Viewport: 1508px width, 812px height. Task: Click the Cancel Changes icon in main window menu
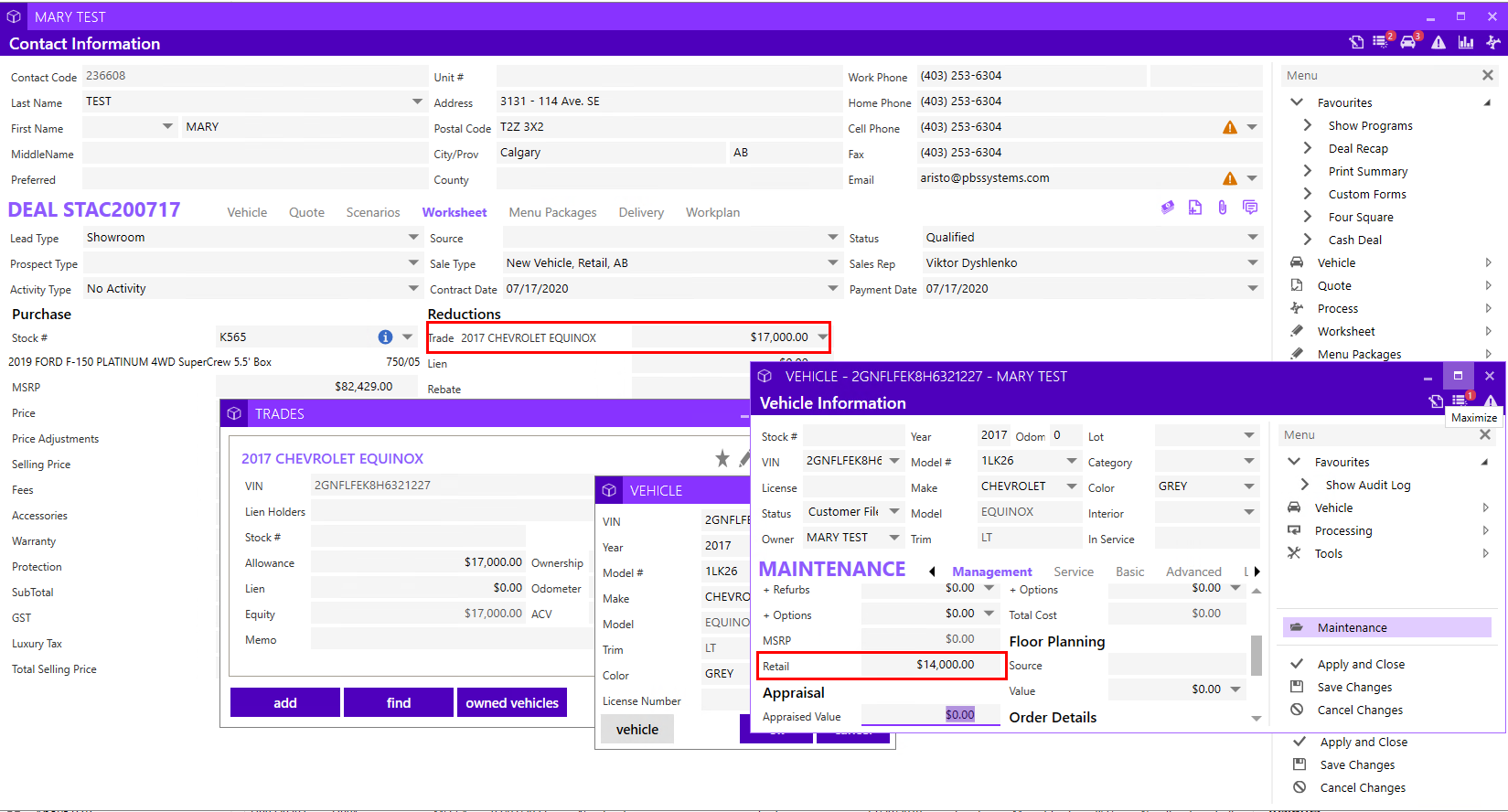1299,787
